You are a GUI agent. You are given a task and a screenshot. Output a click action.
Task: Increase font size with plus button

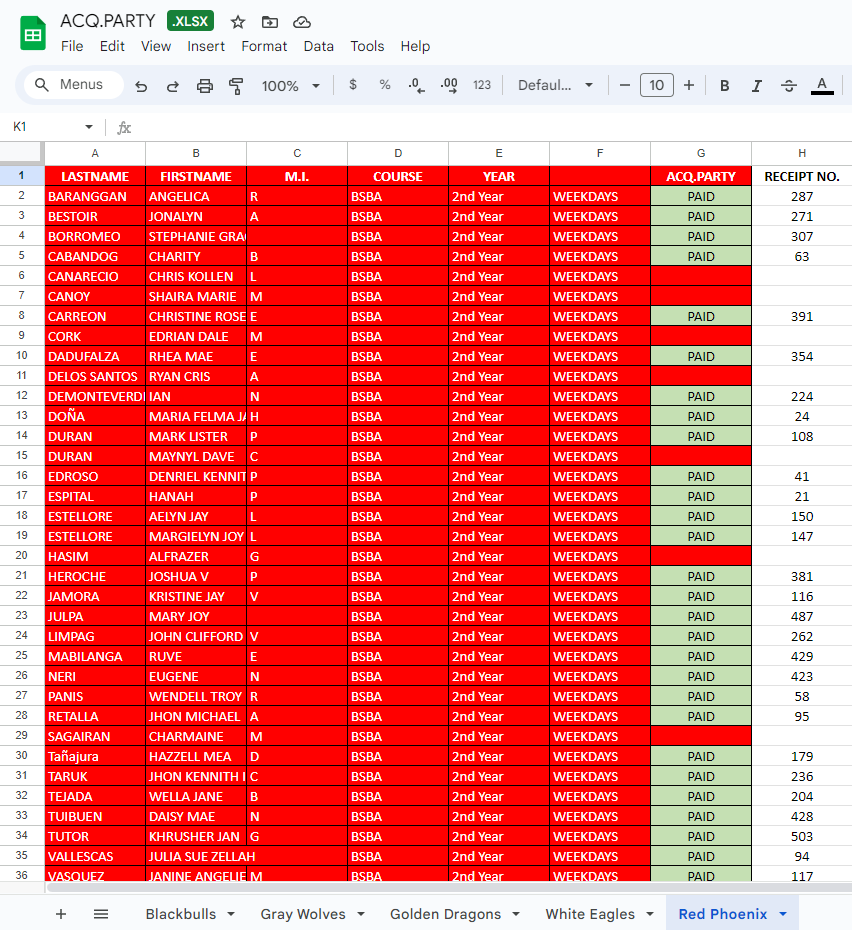tap(689, 85)
